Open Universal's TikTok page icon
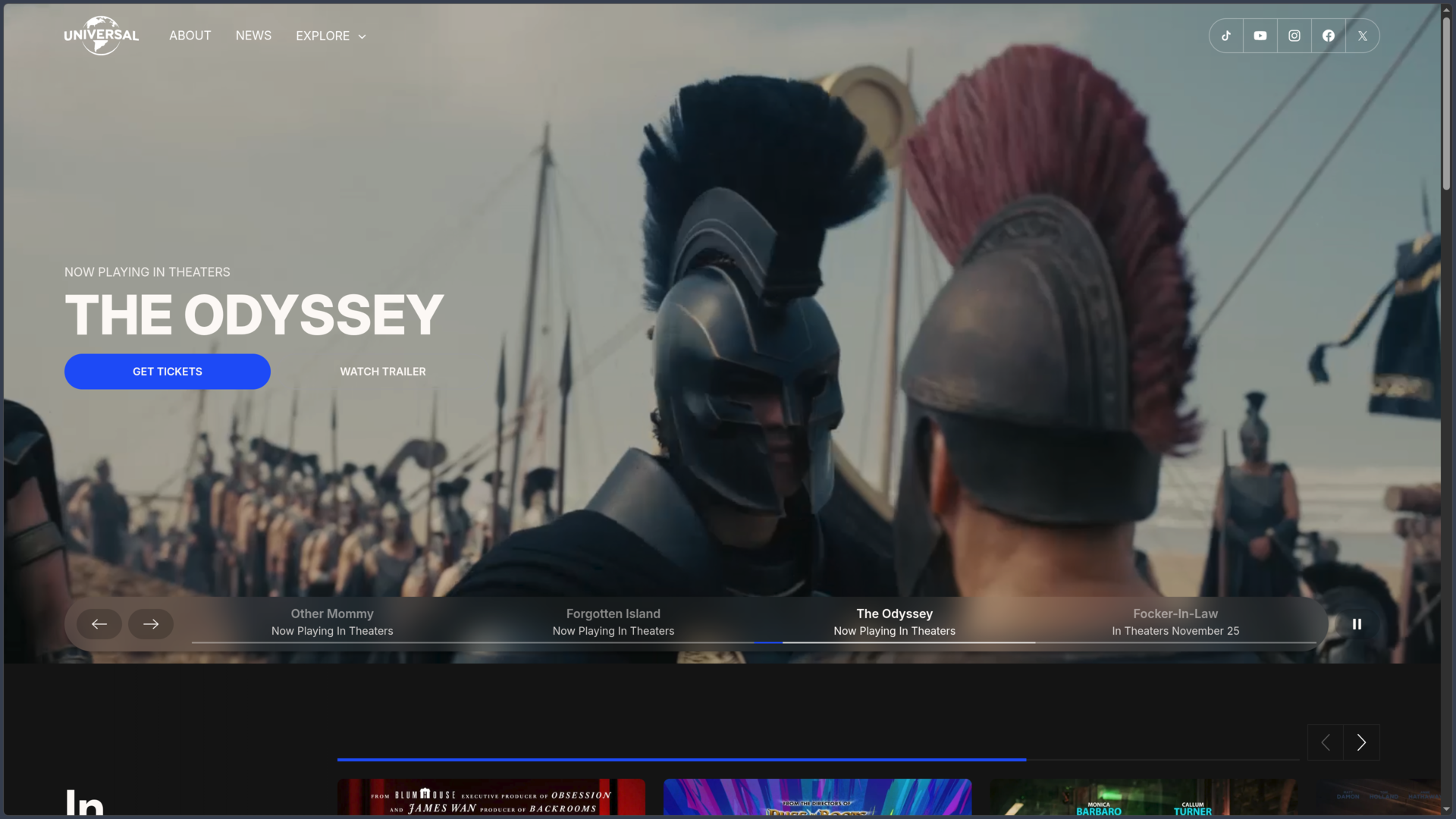The image size is (1456, 819). tap(1226, 36)
